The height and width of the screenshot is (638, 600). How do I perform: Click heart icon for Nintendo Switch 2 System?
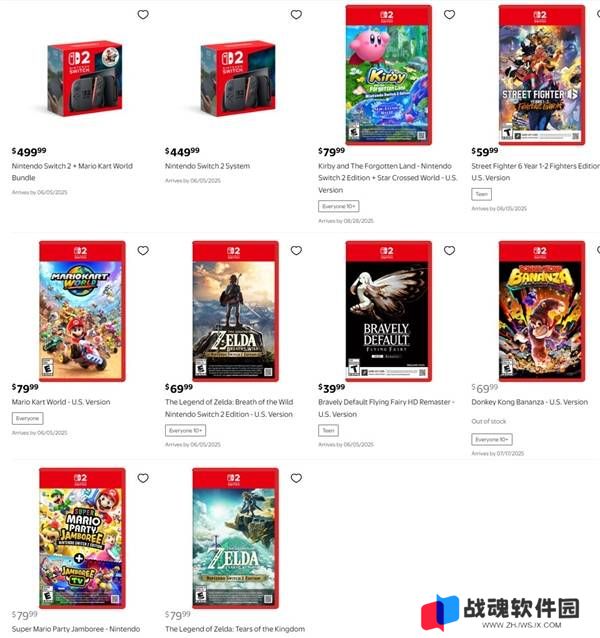(x=296, y=15)
